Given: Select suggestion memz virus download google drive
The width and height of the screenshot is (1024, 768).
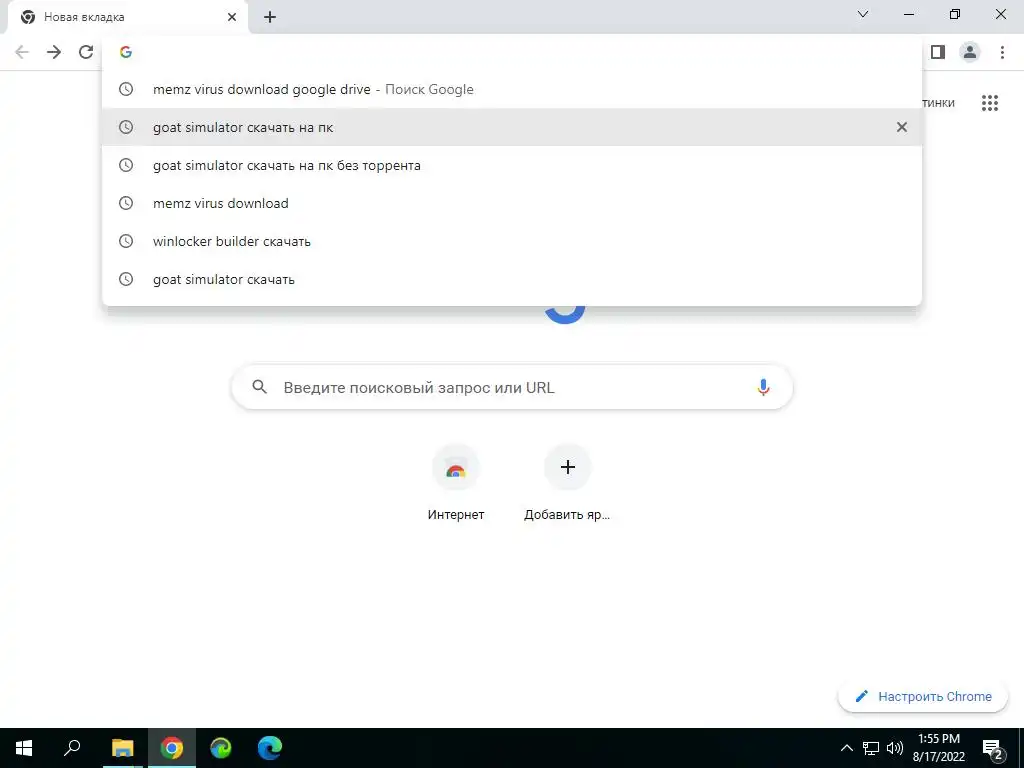Looking at the screenshot, I should [x=512, y=89].
